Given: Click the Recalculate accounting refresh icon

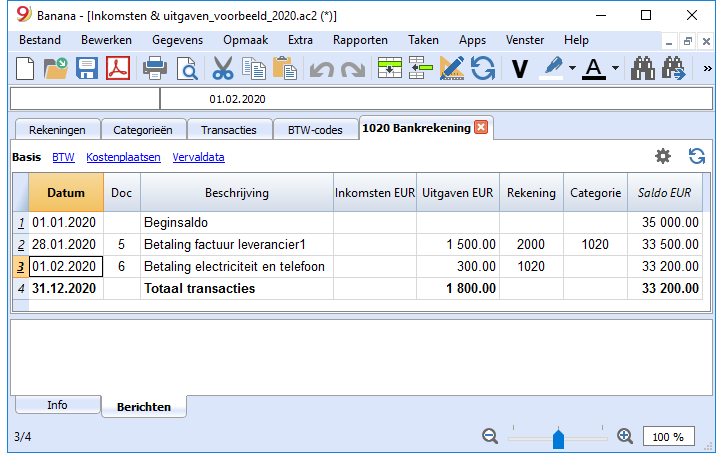Looking at the screenshot, I should coord(483,69).
